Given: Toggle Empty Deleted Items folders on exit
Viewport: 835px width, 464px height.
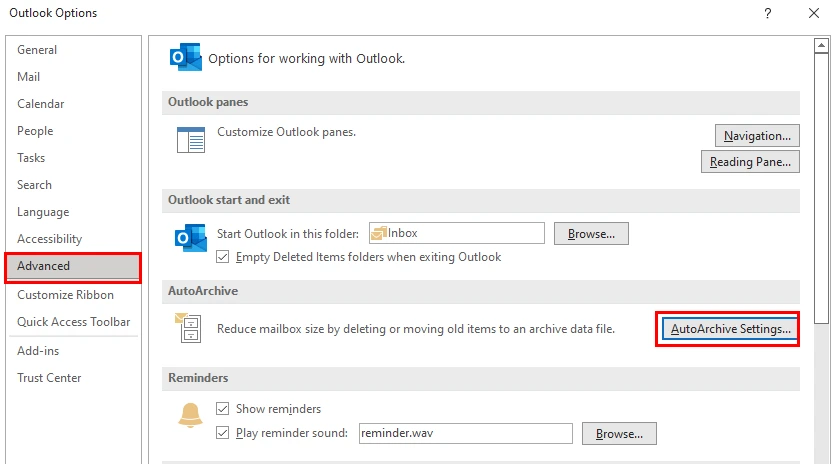Looking at the screenshot, I should pos(223,257).
